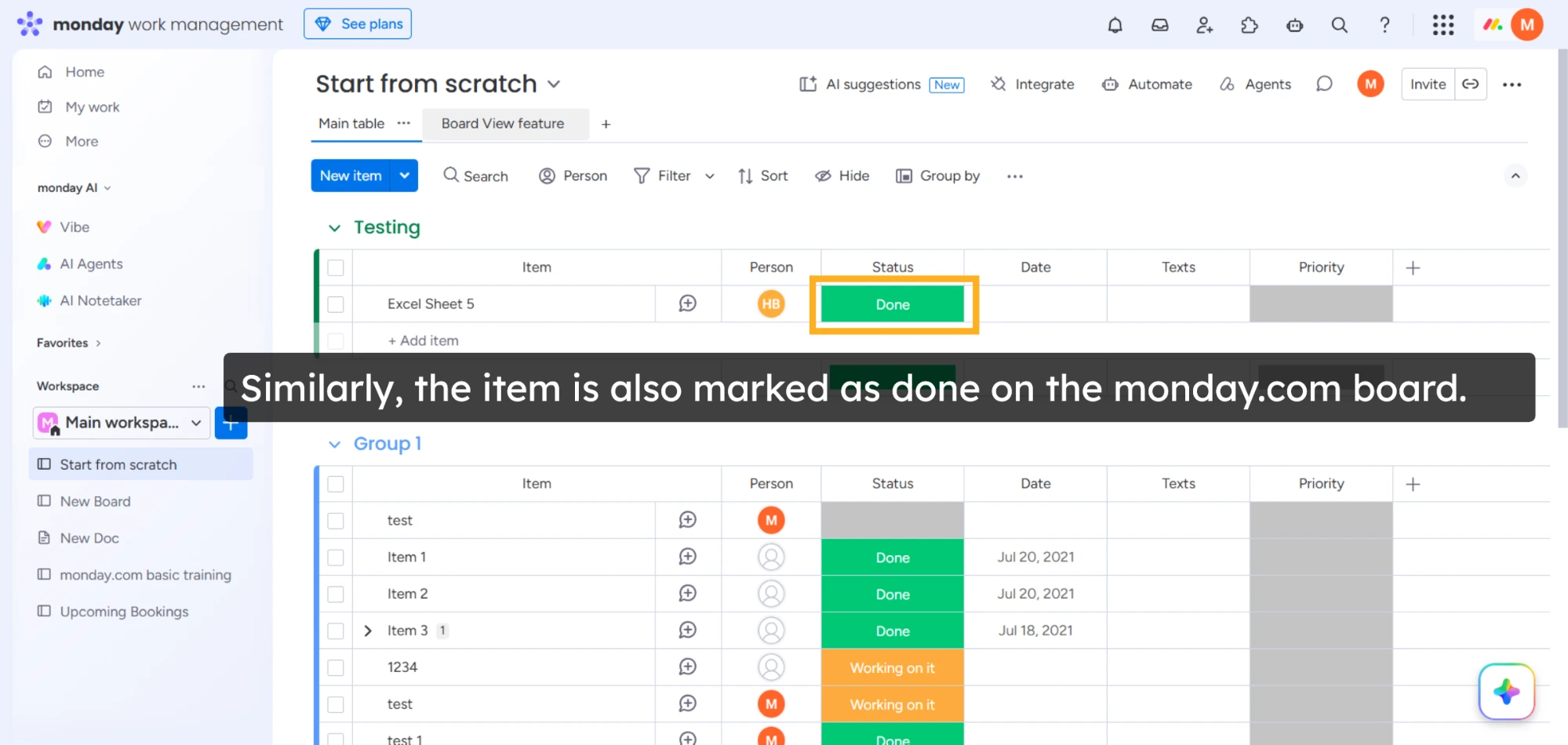The image size is (1568, 745).
Task: Tick the Excel Sheet 5 checkbox
Action: 336,304
